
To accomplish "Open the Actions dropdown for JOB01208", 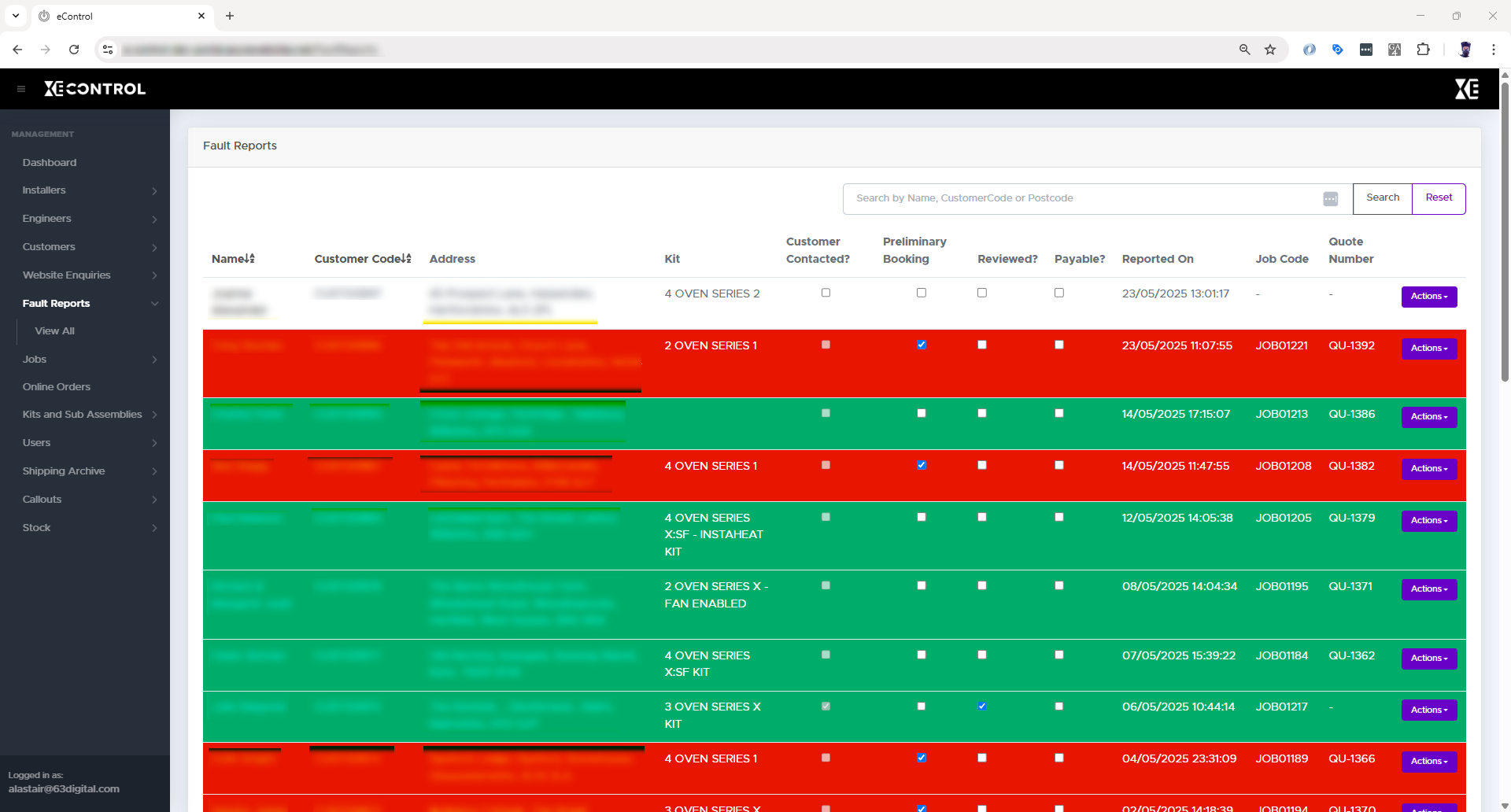I will coord(1429,469).
